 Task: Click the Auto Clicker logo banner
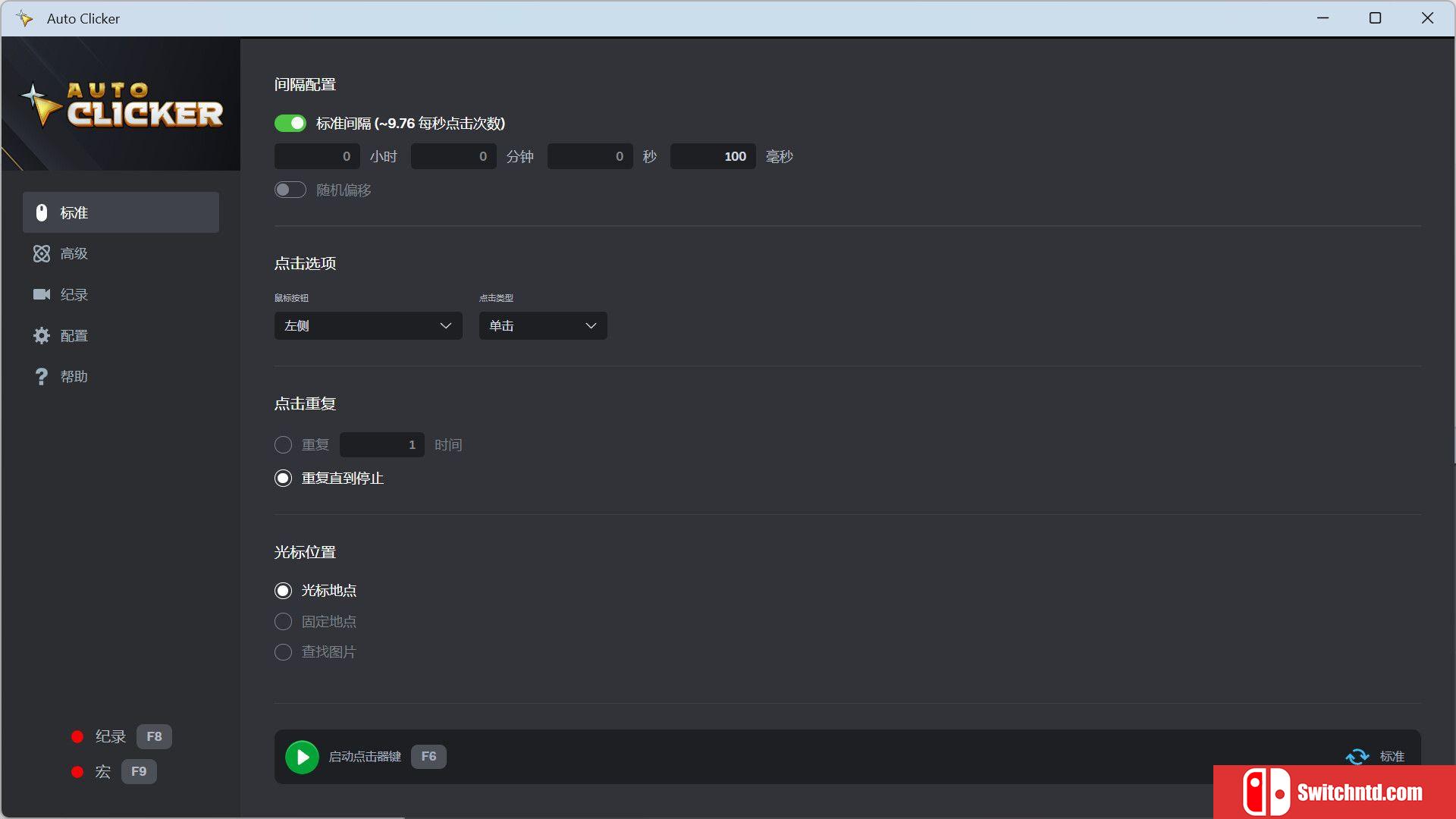121,105
